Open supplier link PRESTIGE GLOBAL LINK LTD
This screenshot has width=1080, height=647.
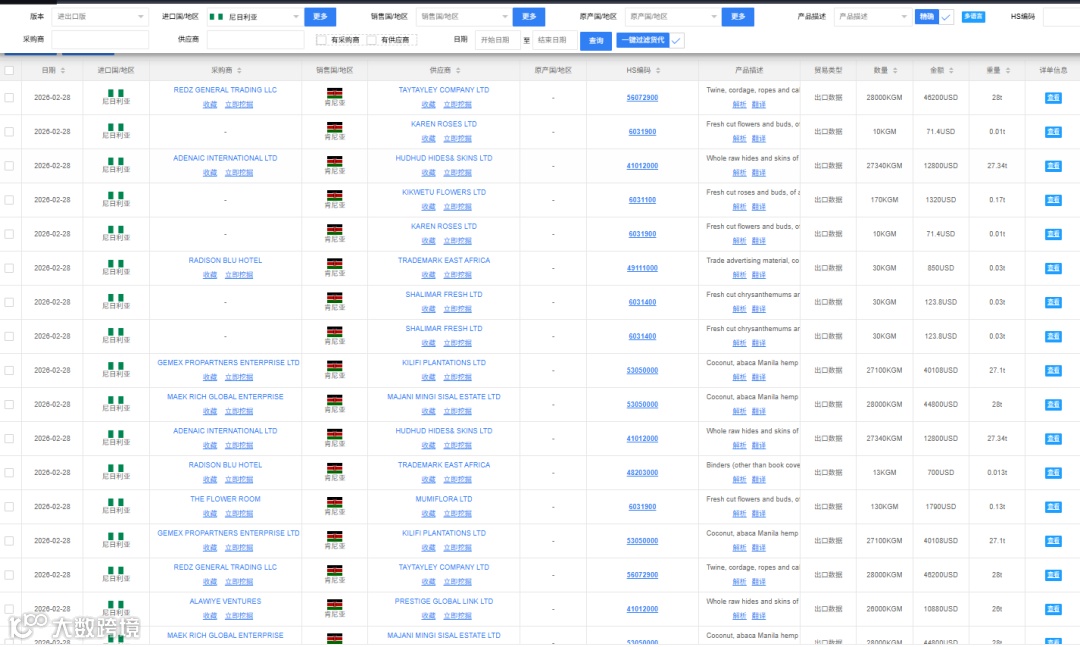pos(444,602)
